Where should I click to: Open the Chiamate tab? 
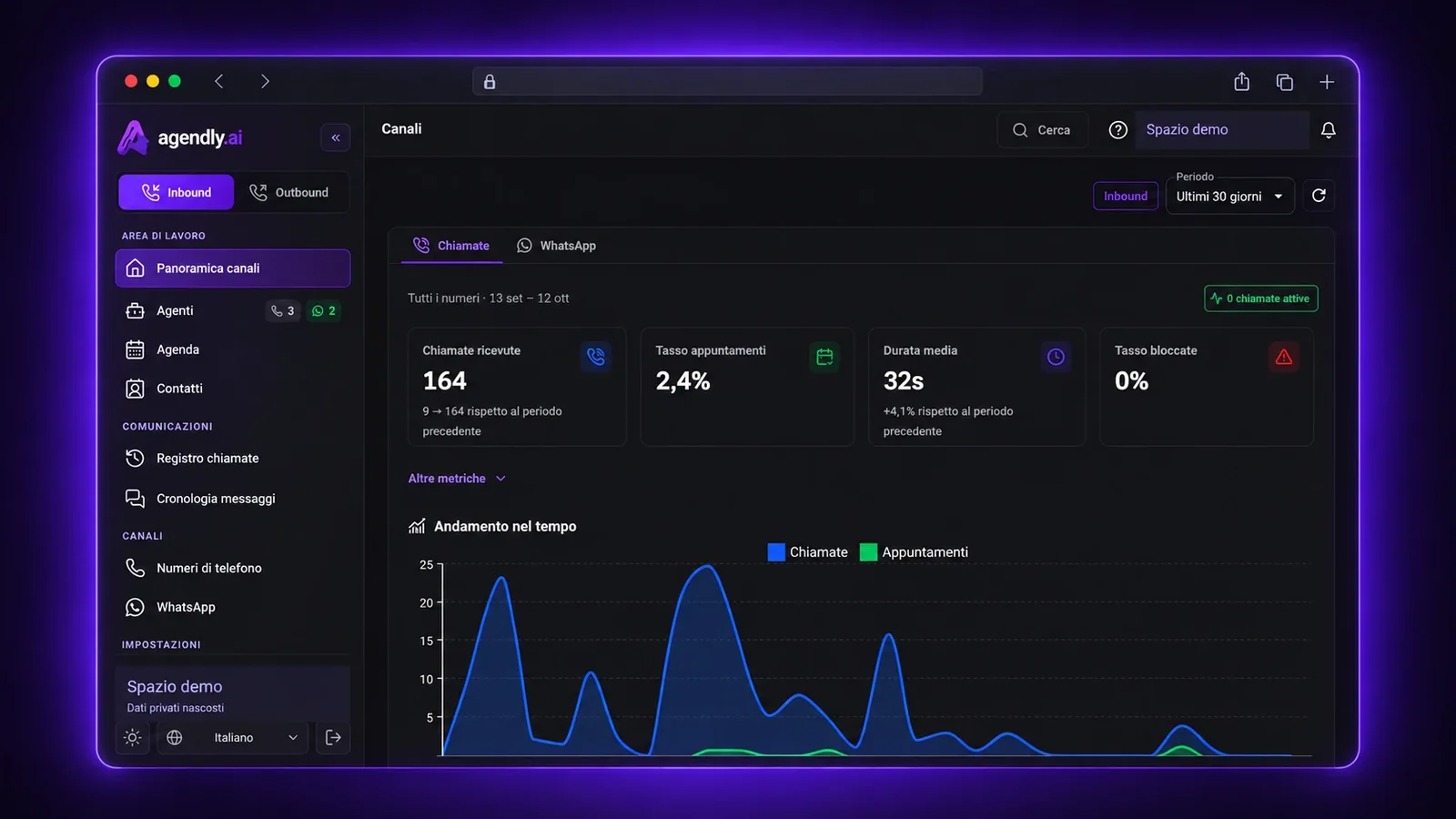(451, 246)
